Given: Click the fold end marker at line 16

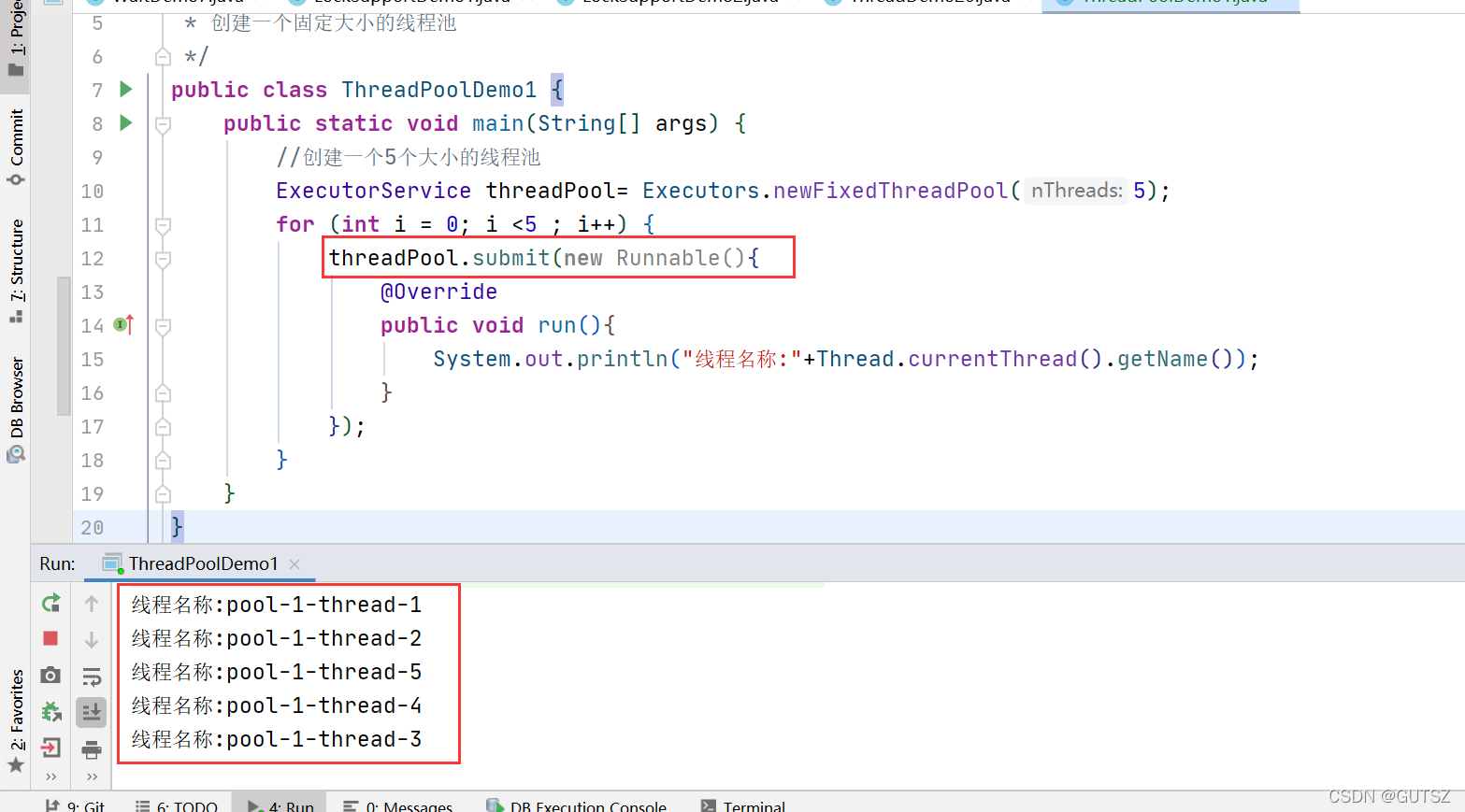Looking at the screenshot, I should point(163,393).
